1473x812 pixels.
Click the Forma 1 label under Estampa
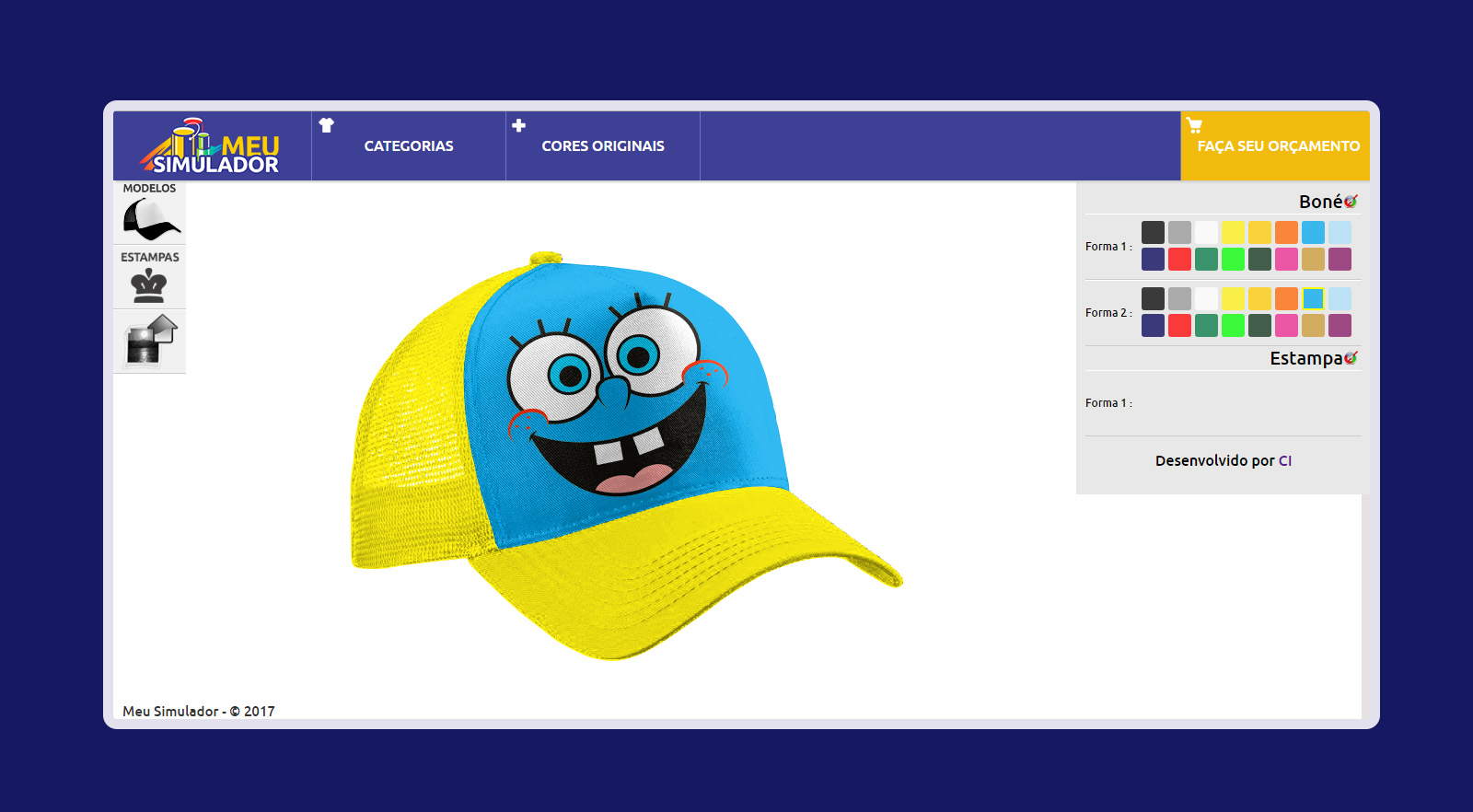(x=1108, y=403)
